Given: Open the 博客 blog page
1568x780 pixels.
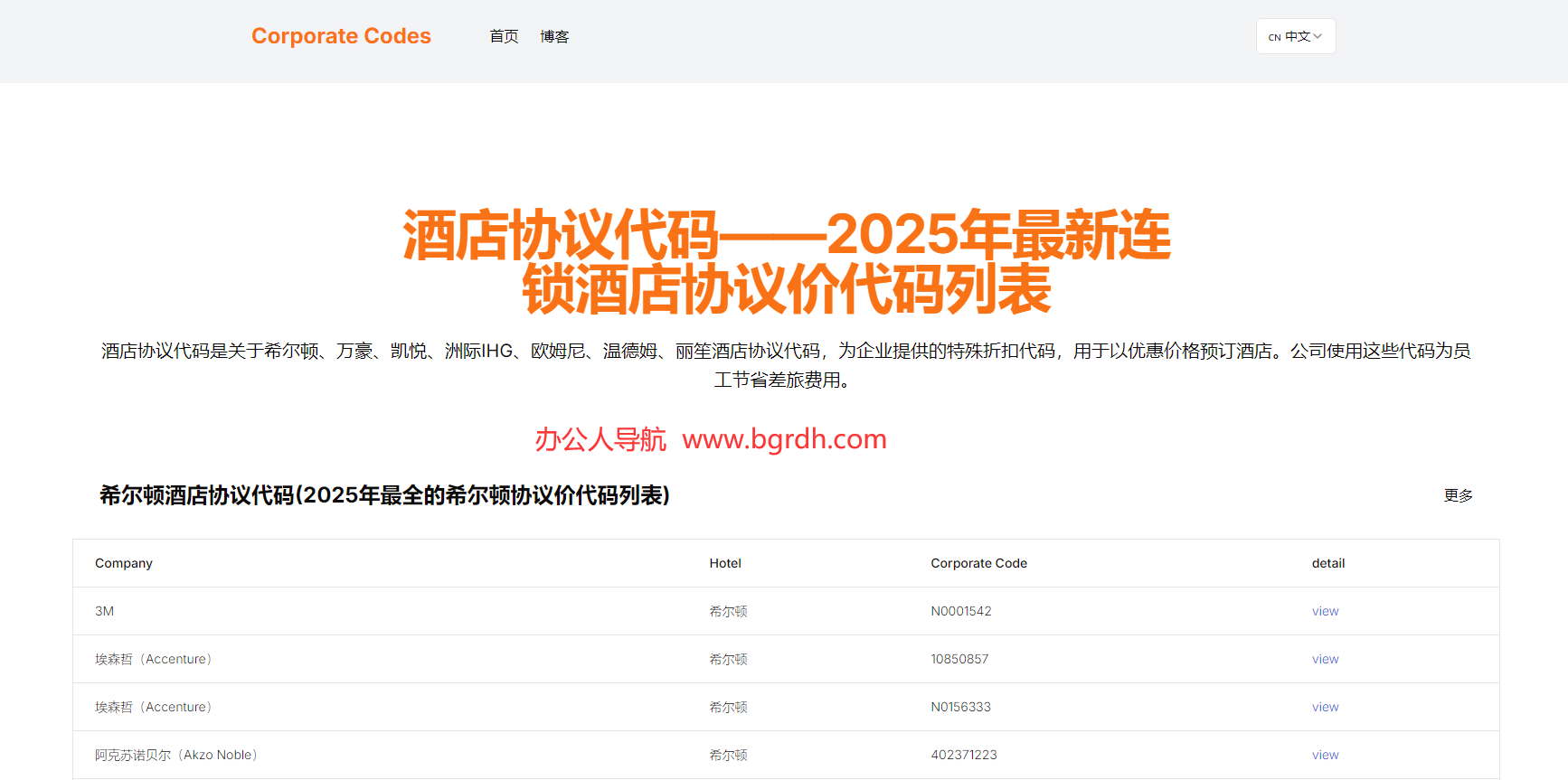Looking at the screenshot, I should pyautogui.click(x=554, y=36).
